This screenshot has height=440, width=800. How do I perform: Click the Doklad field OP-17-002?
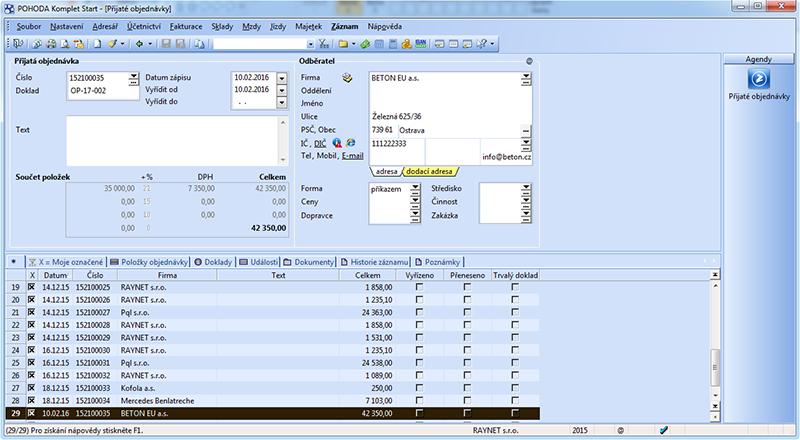pos(103,90)
